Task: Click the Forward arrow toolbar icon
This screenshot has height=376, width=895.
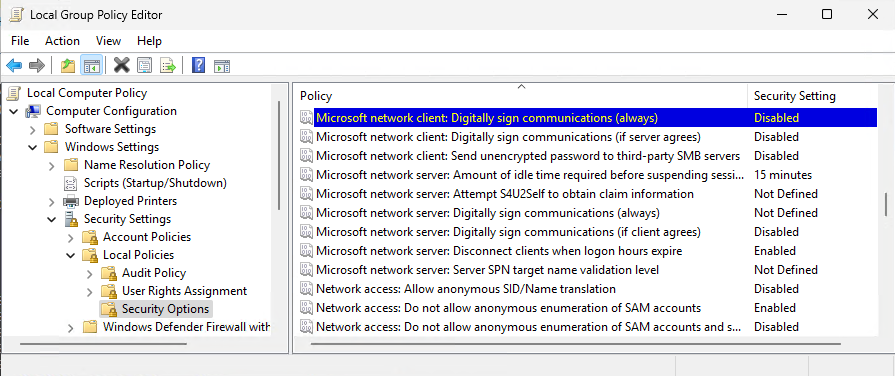Action: [37, 66]
